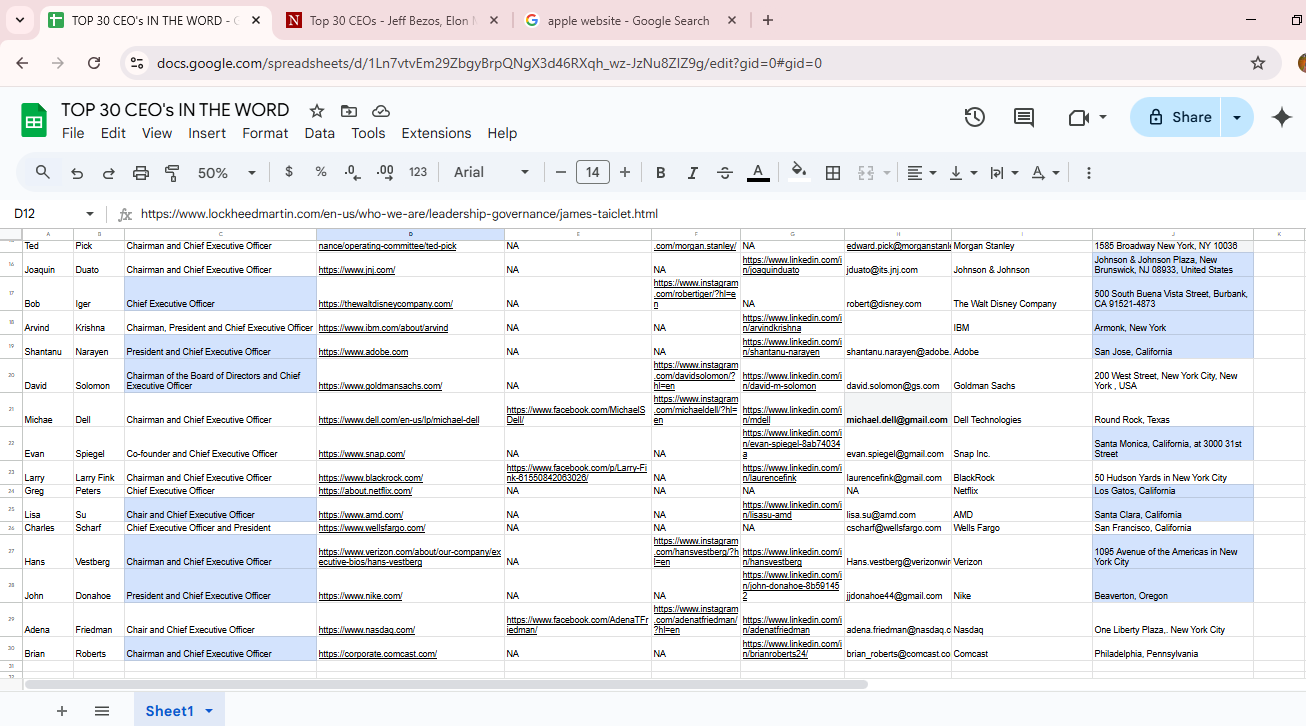1306x726 pixels.
Task: Open version history clock icon
Action: pos(975,117)
